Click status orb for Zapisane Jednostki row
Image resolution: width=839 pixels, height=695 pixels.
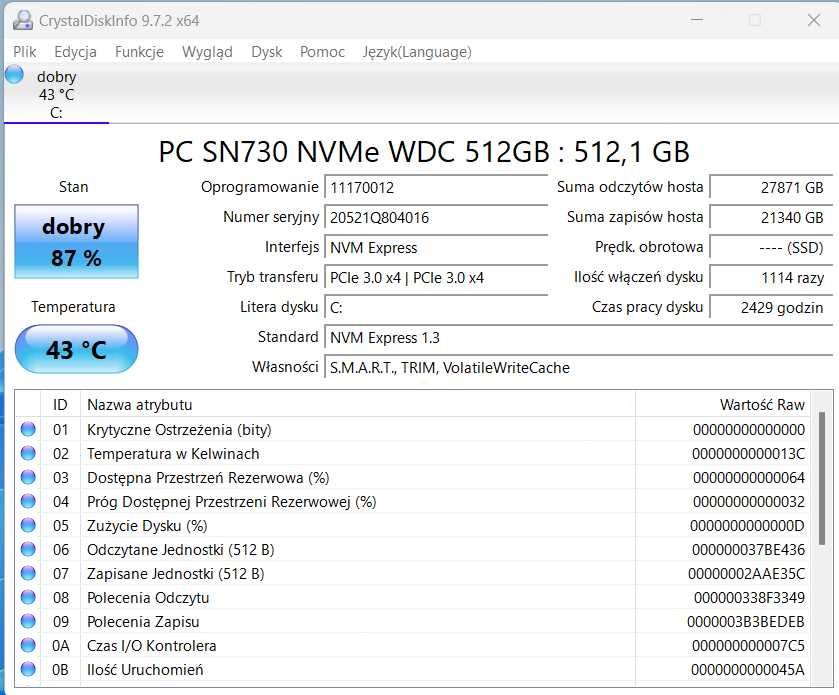pos(28,573)
